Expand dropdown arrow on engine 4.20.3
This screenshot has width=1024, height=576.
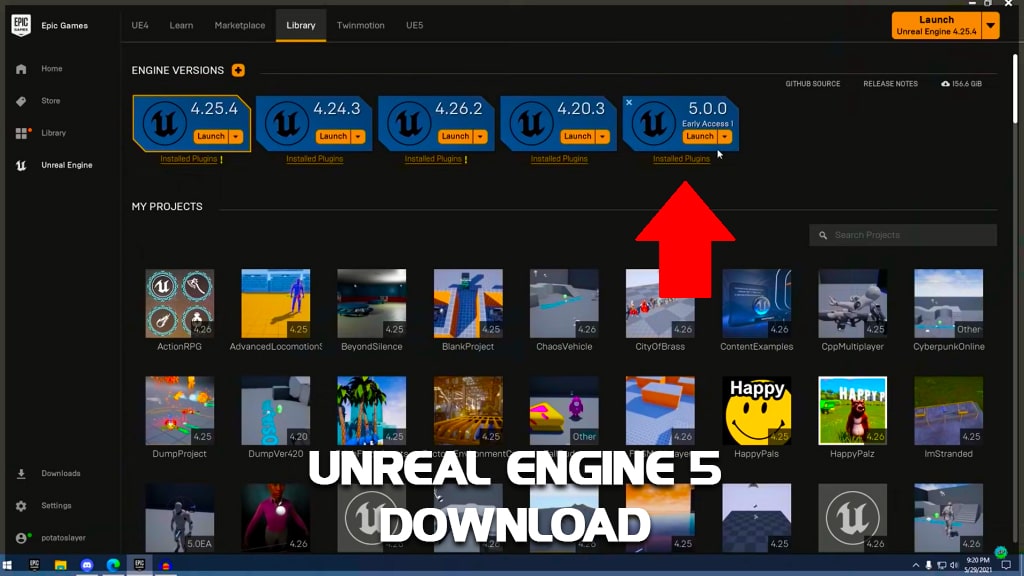[602, 136]
